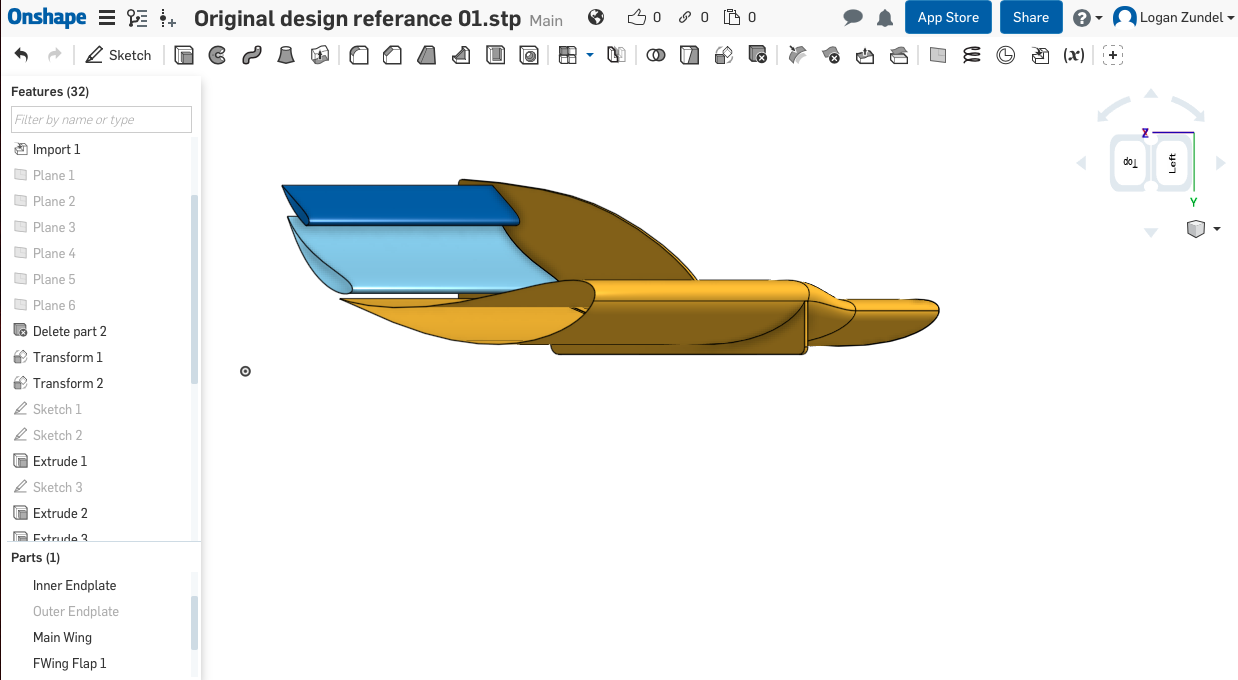Viewport: 1238px width, 680px height.
Task: Open the Variable (x) tool
Action: (1074, 55)
